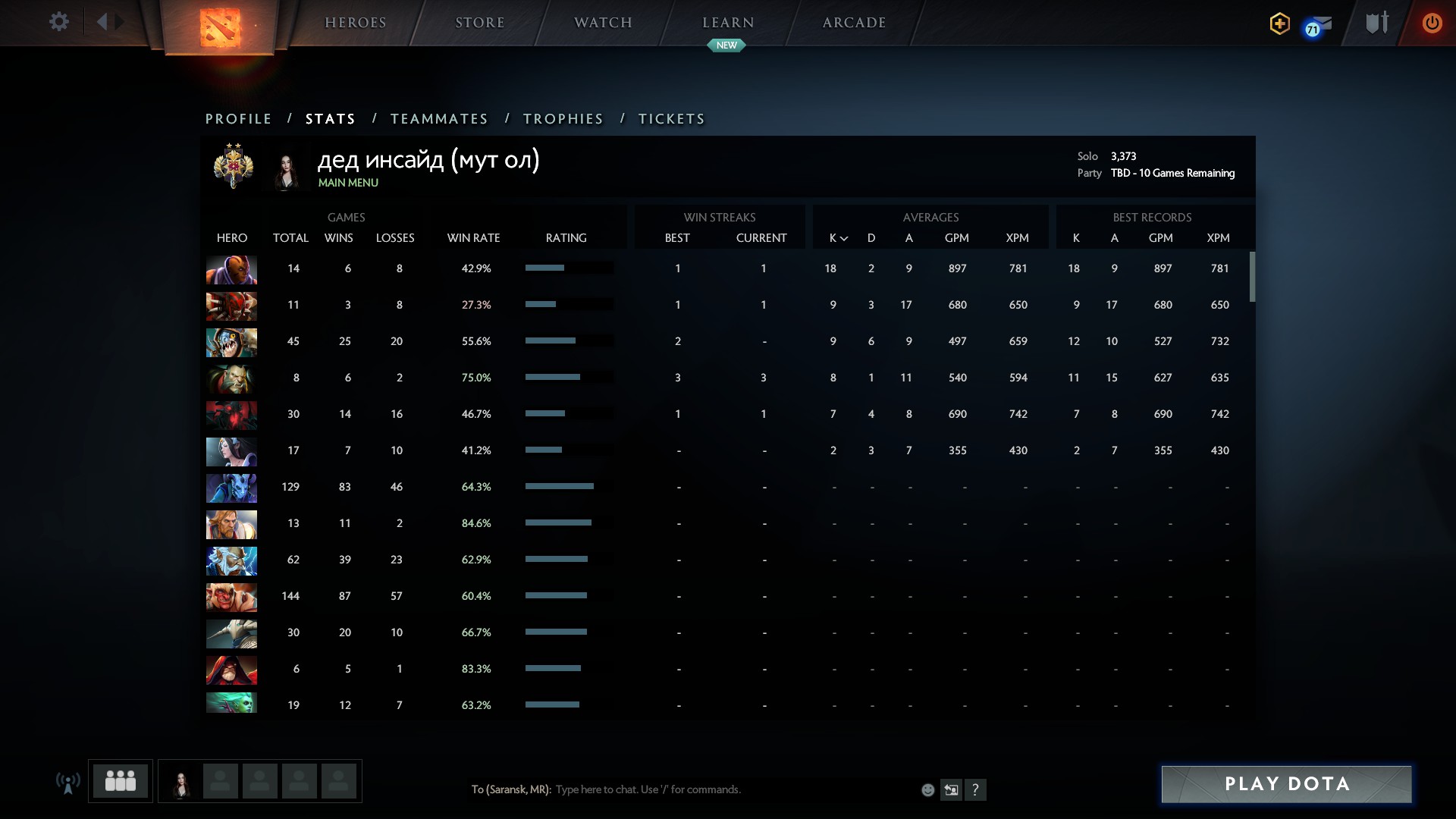Click the player rank medal badge
This screenshot has height=819, width=1456.
coord(233,165)
